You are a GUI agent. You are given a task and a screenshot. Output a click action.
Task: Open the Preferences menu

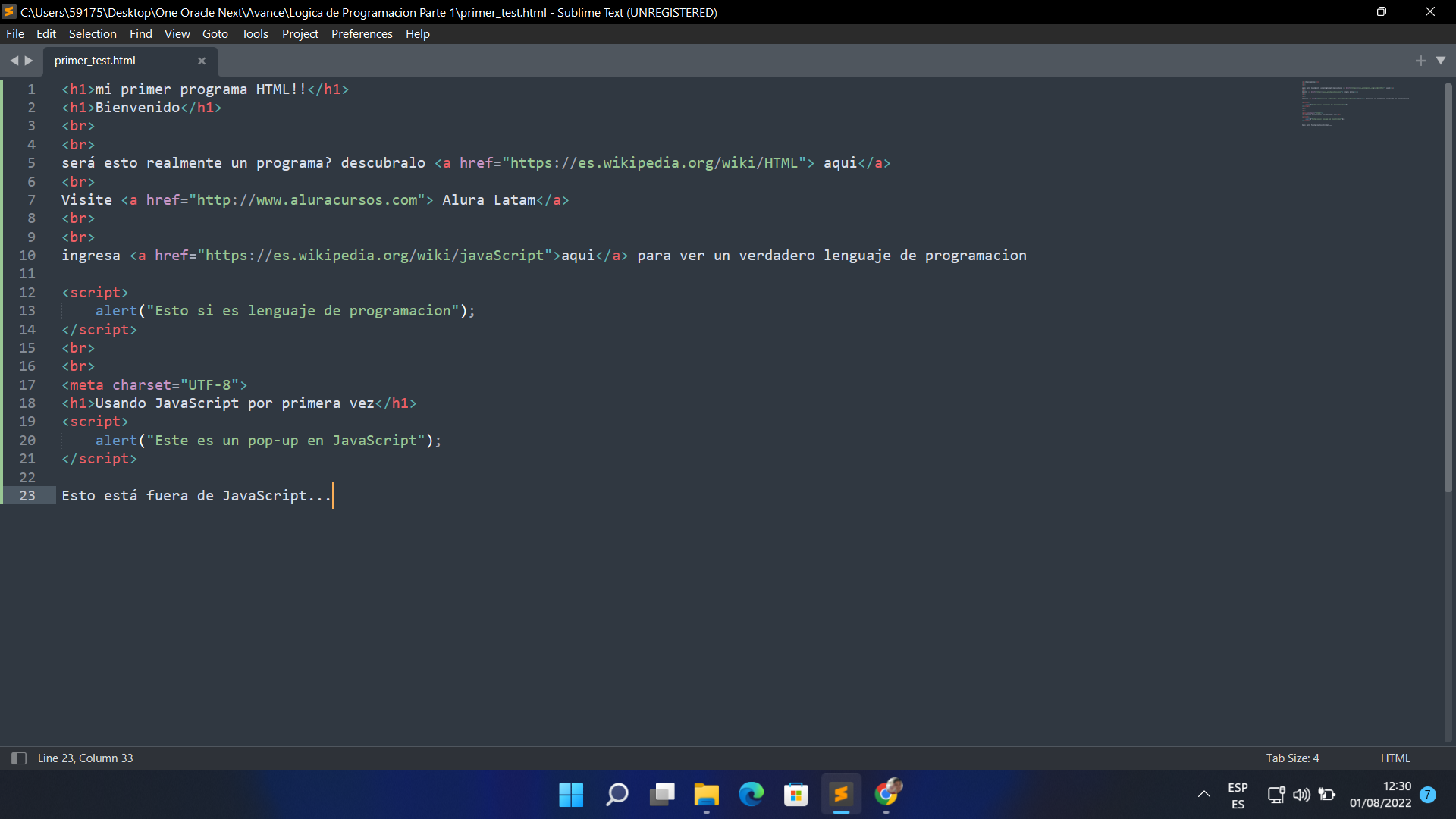pyautogui.click(x=362, y=33)
